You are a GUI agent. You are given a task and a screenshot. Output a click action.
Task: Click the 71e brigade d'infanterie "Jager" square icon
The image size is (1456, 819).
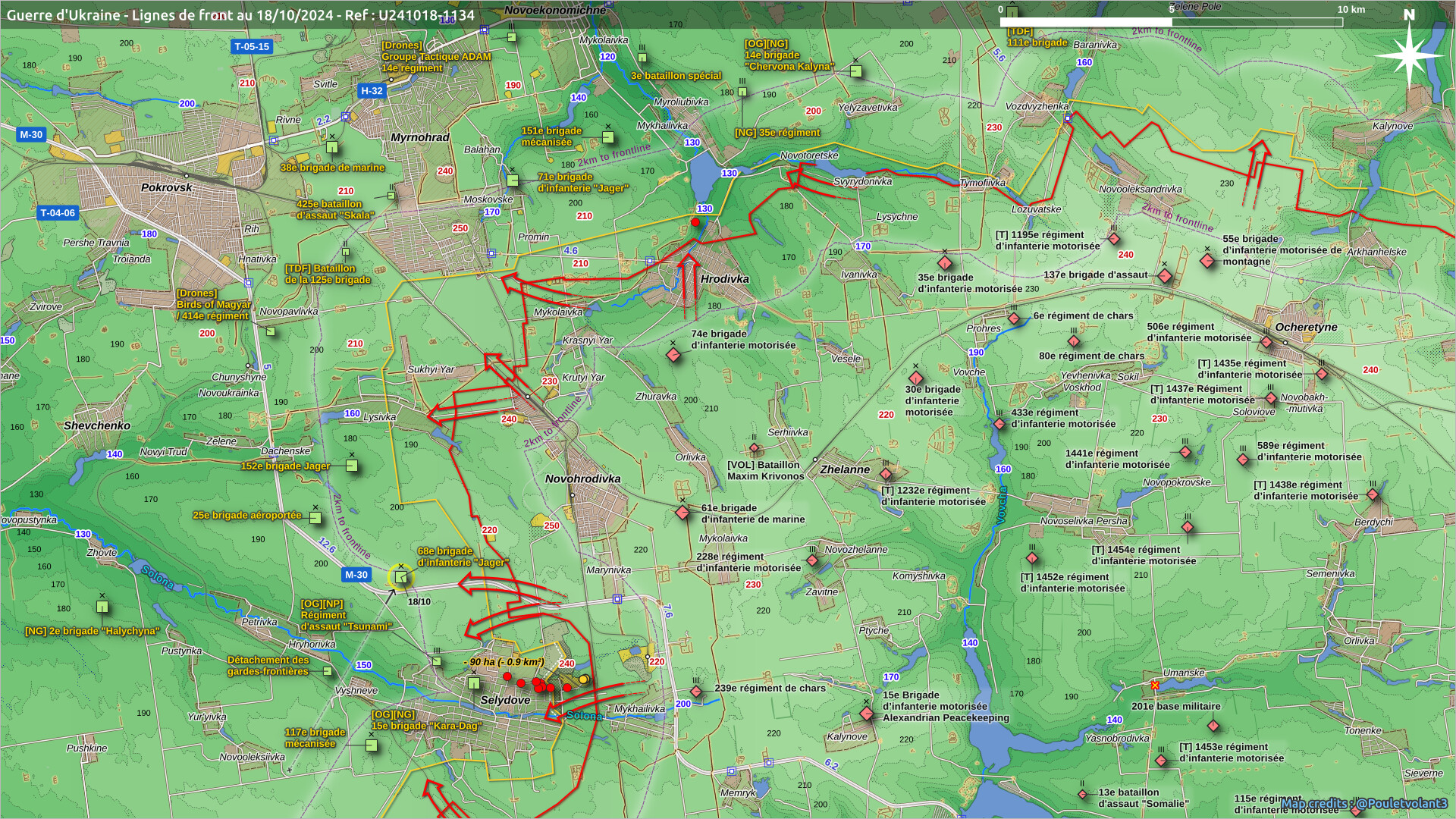point(513,180)
